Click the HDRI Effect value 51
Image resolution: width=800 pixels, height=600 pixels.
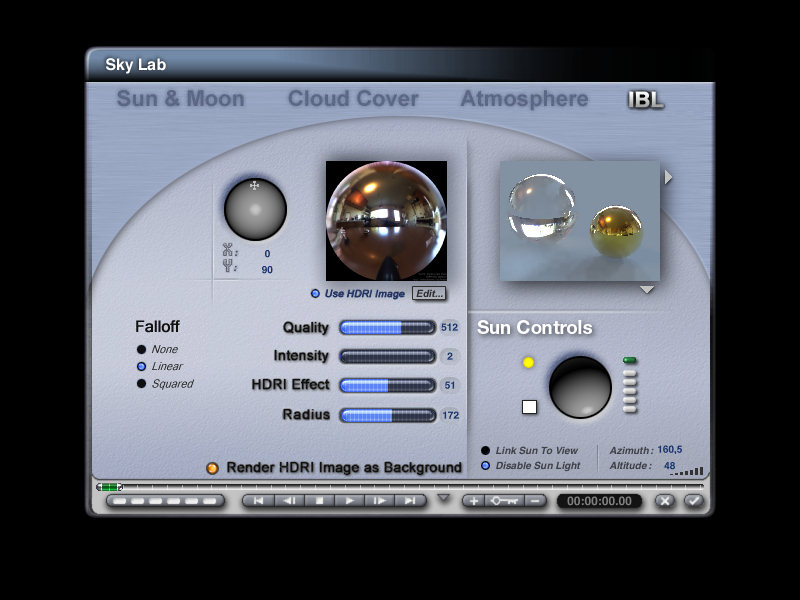(x=449, y=385)
